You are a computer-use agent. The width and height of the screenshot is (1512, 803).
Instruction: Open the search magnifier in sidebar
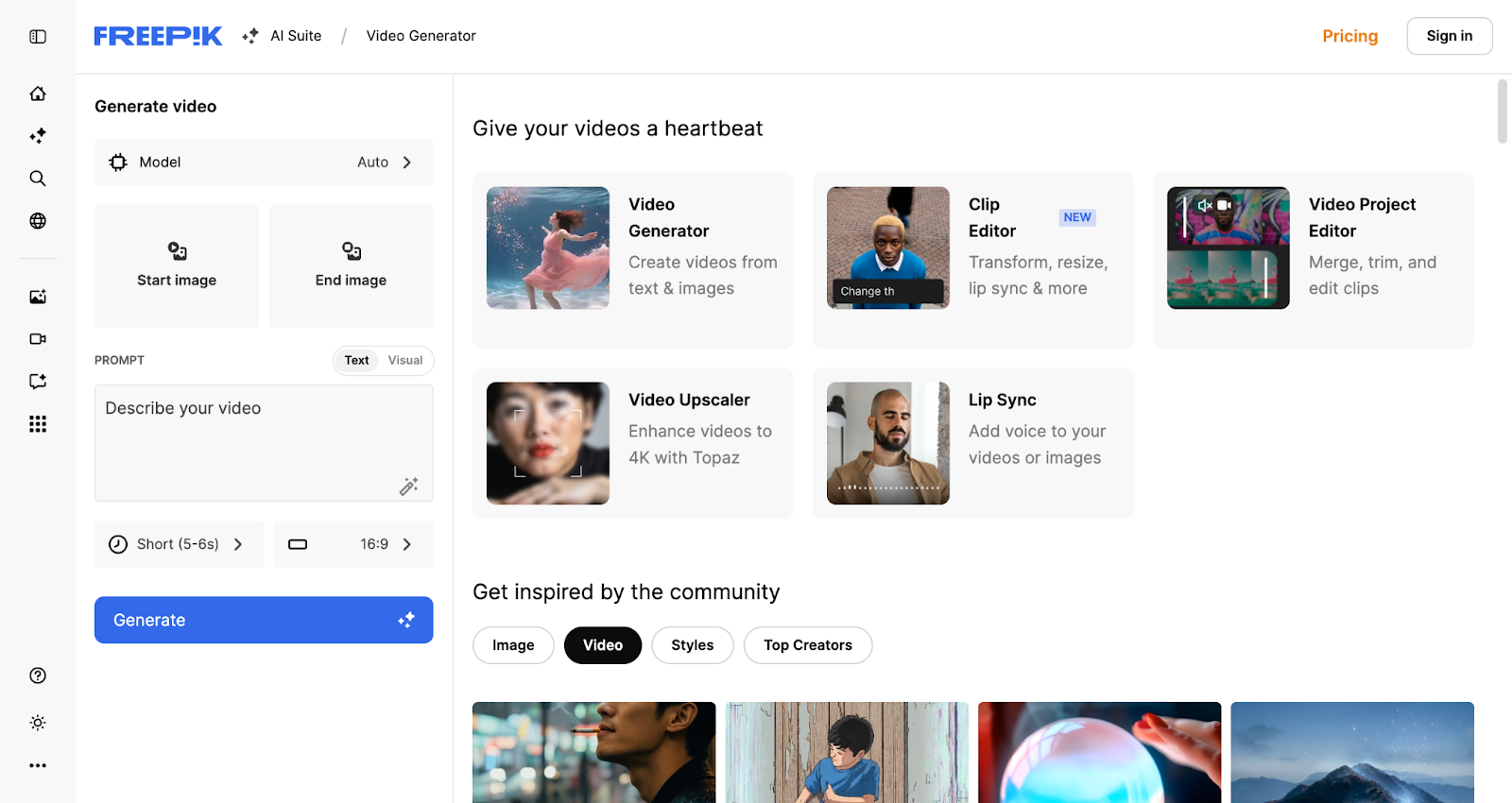click(x=38, y=179)
